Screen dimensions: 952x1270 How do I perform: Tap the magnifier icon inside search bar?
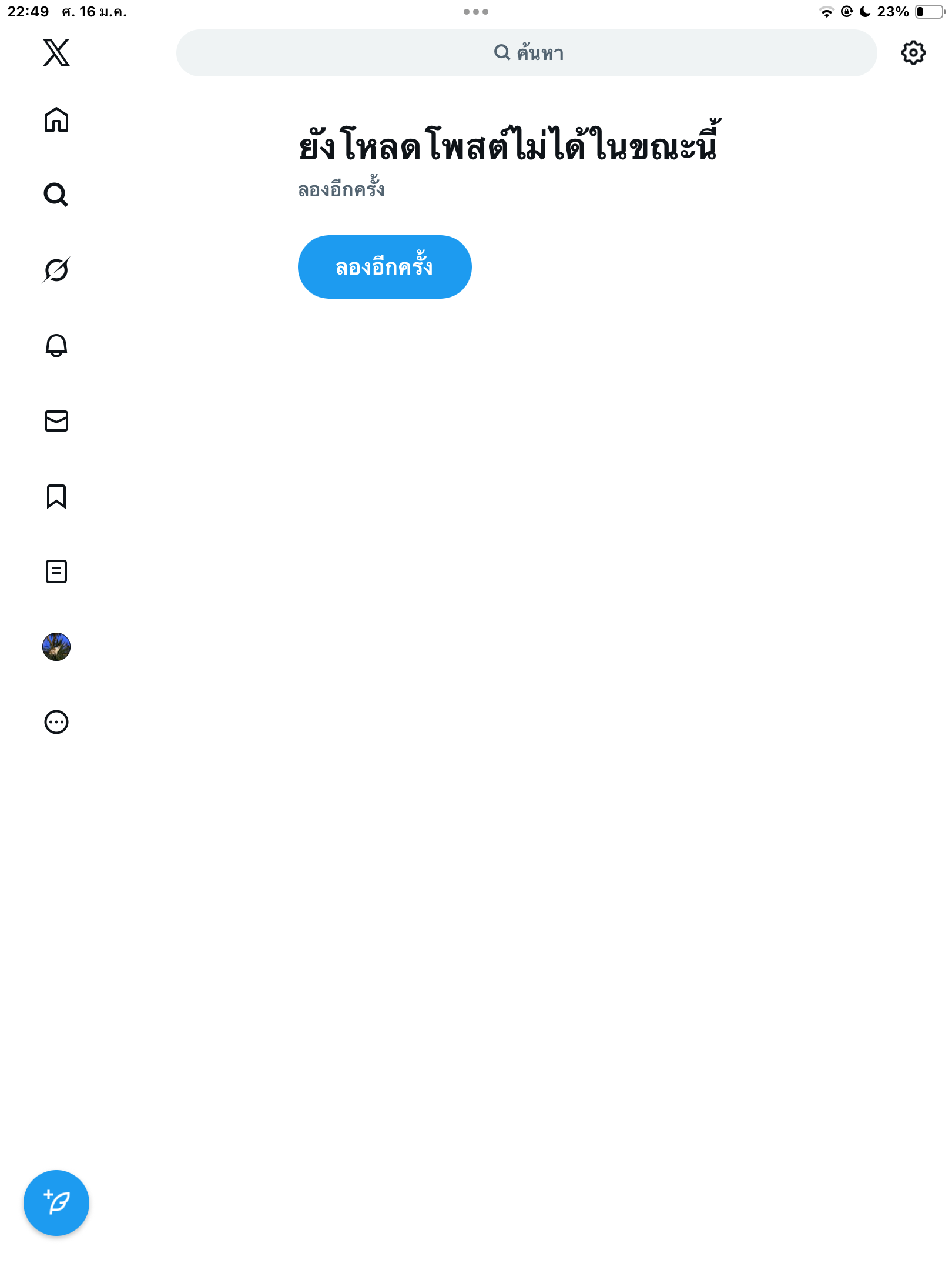coord(502,52)
